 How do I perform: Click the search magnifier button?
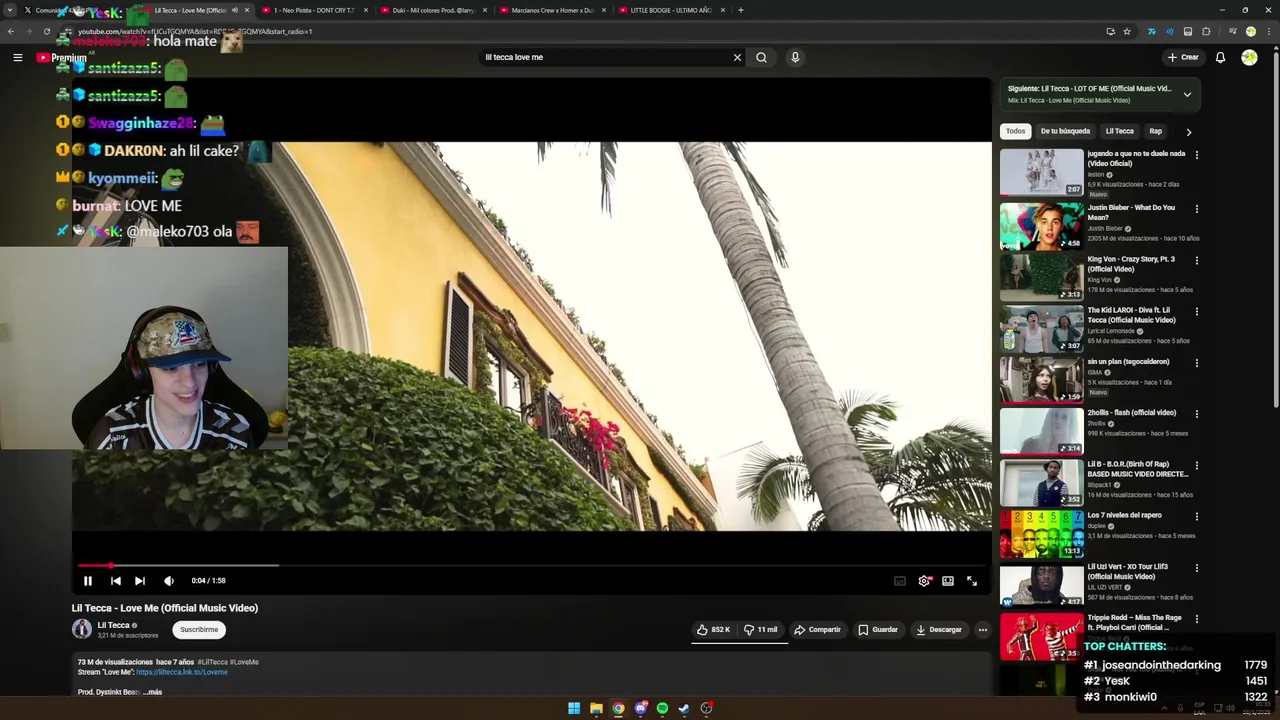pos(761,57)
